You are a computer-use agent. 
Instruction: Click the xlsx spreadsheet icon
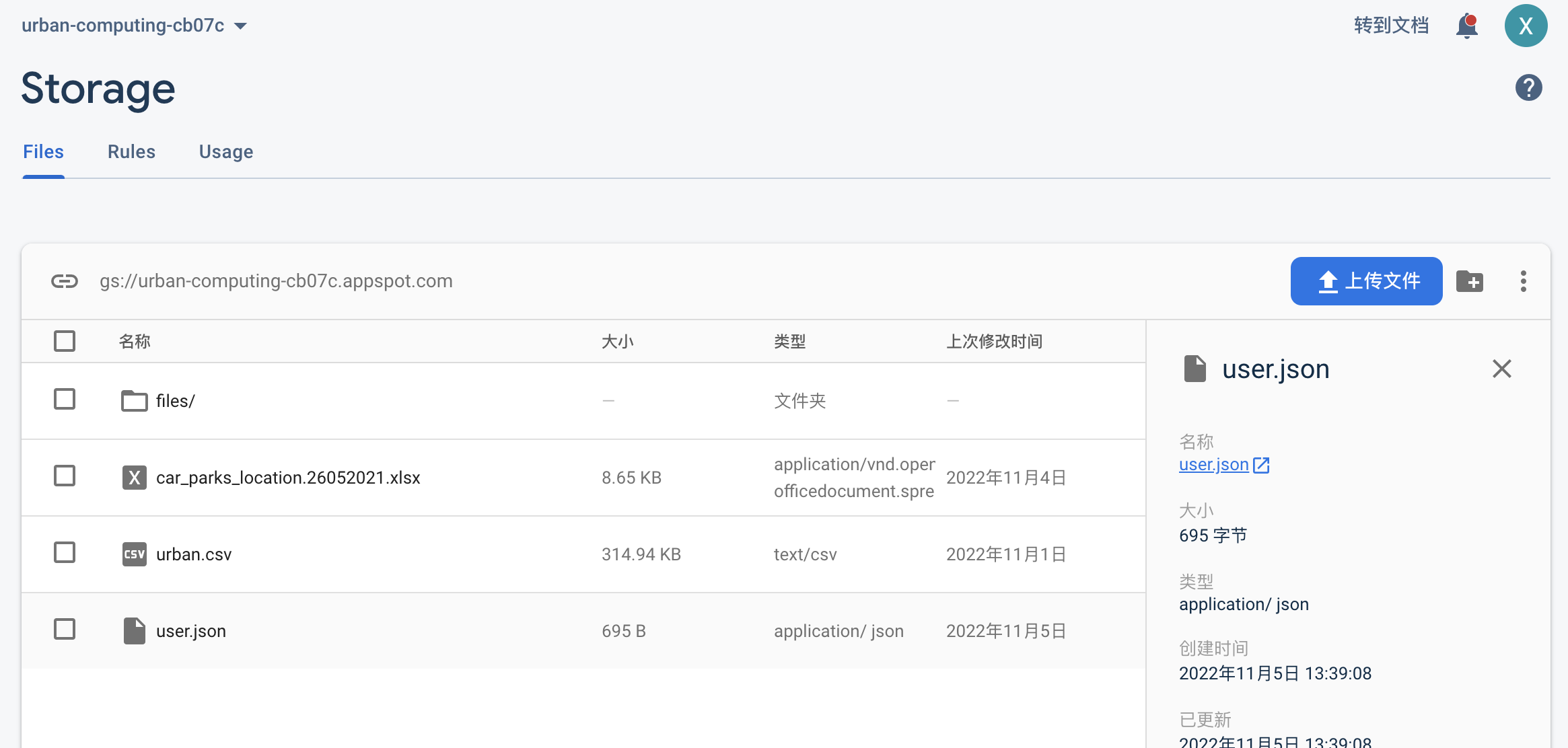[135, 478]
